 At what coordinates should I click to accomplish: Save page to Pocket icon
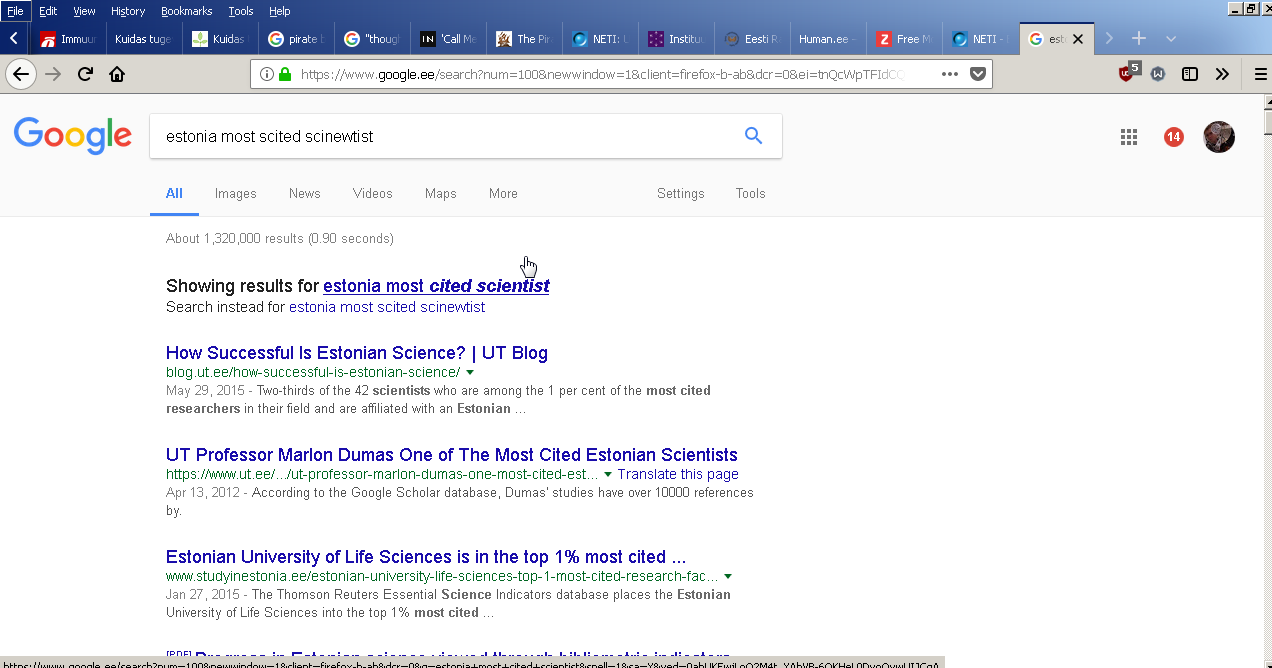click(x=979, y=74)
